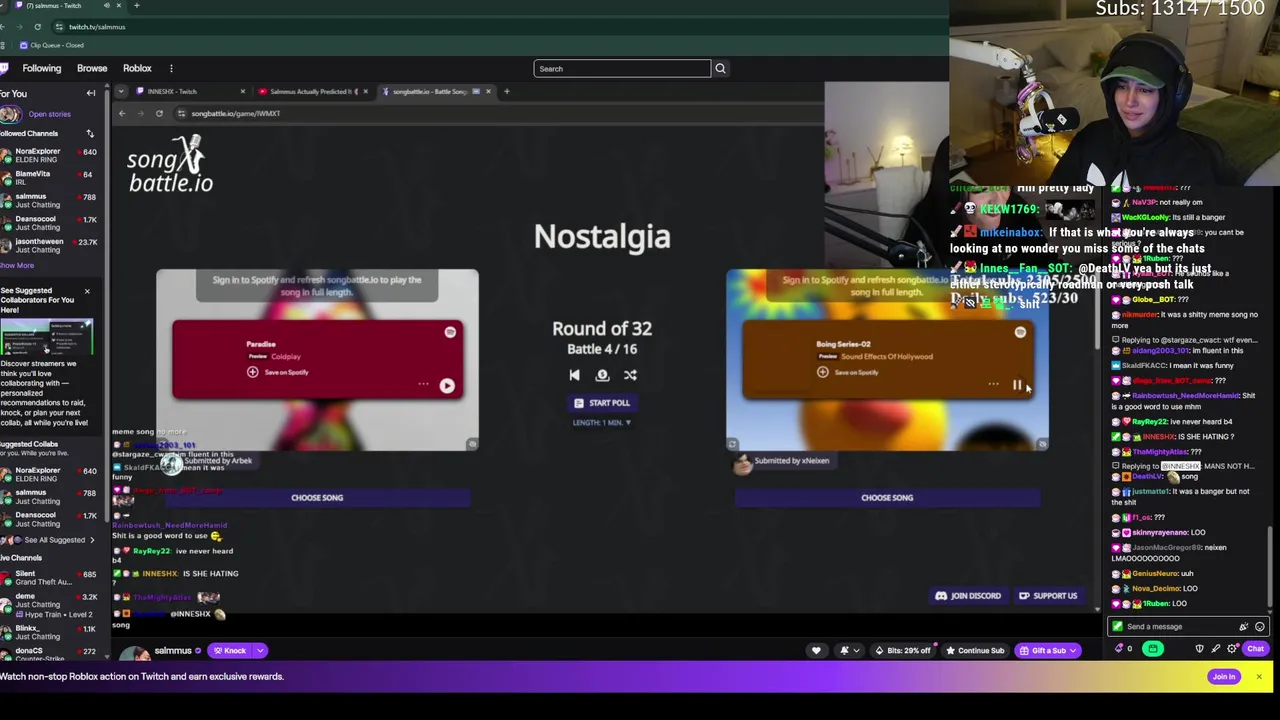
Task: Open notification bell dropdown
Action: click(x=848, y=651)
